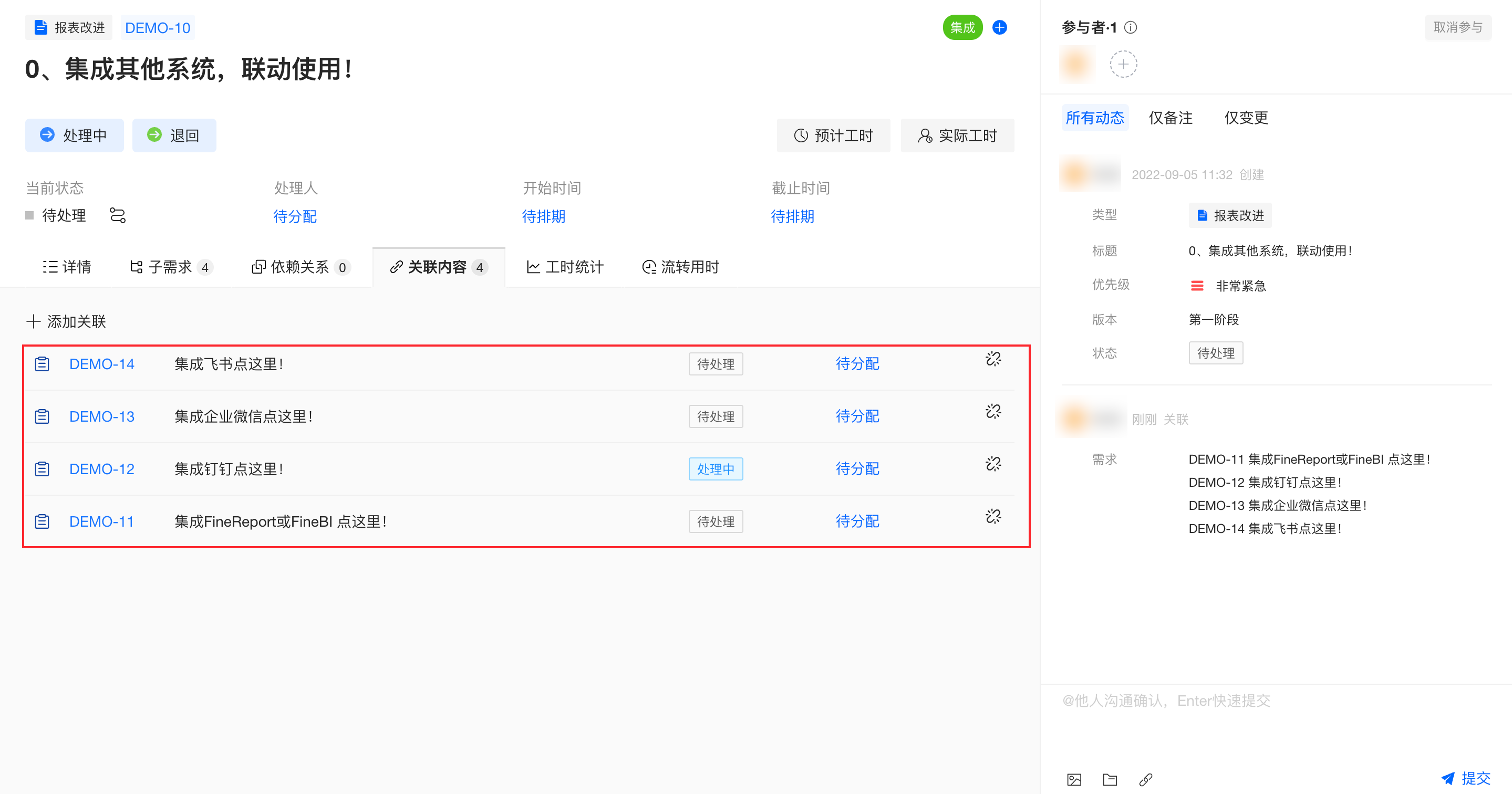The height and width of the screenshot is (794, 1512).
Task: Open the 截止时间 待排期 date picker
Action: pyautogui.click(x=792, y=216)
